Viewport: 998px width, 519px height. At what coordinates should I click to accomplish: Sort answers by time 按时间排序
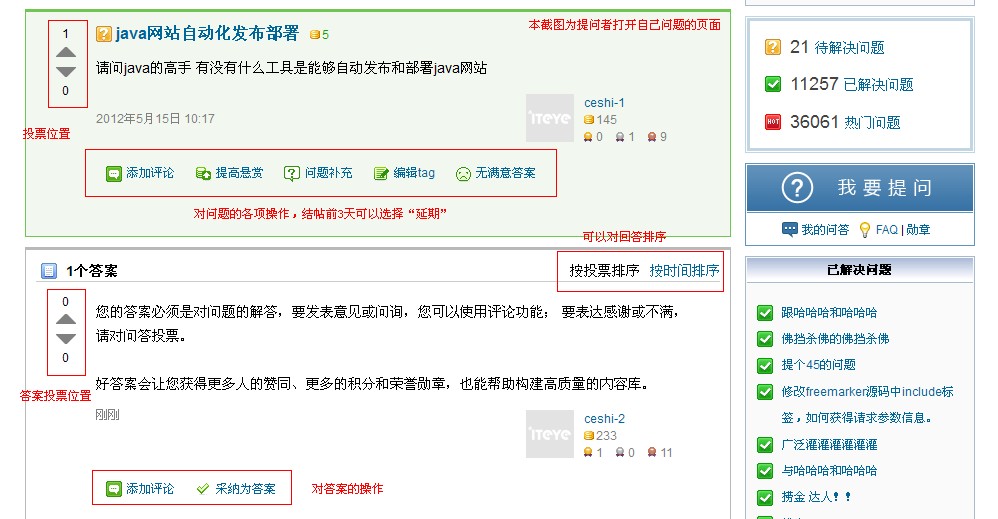tap(684, 271)
